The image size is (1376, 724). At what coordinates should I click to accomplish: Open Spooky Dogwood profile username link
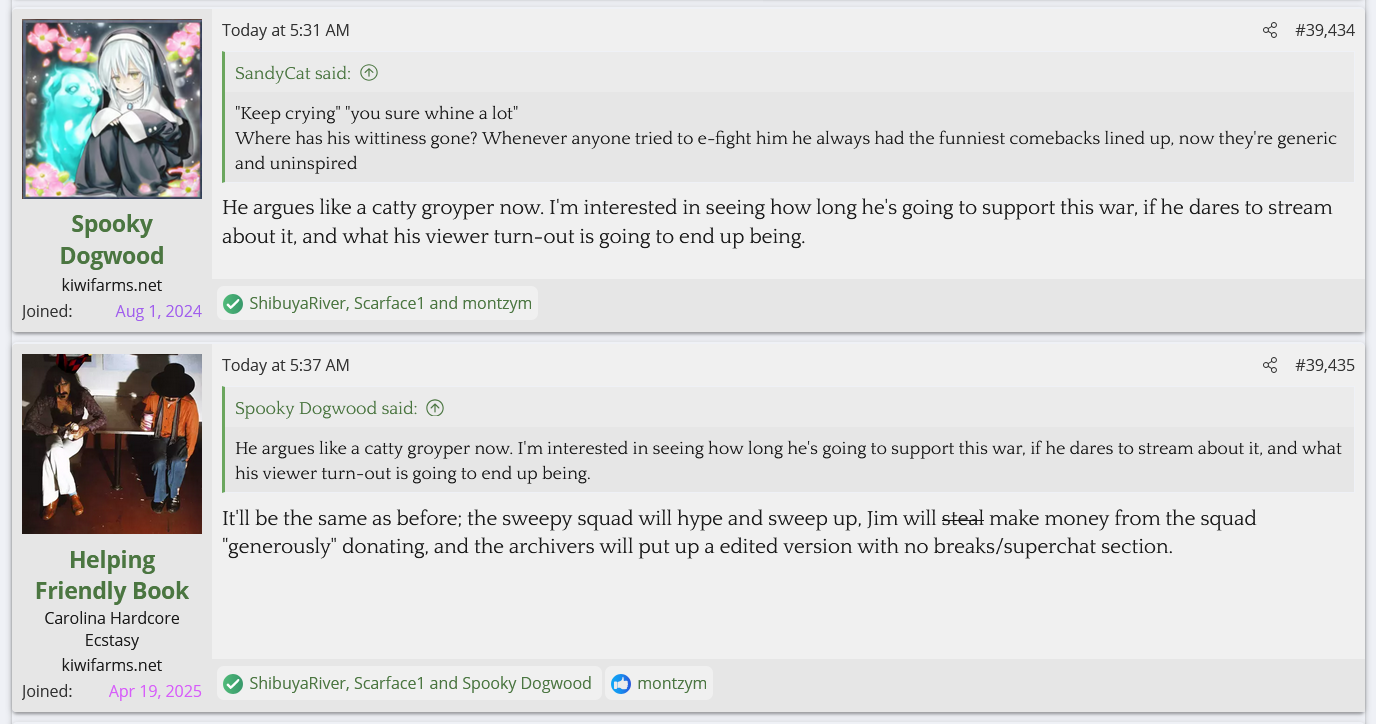click(112, 239)
